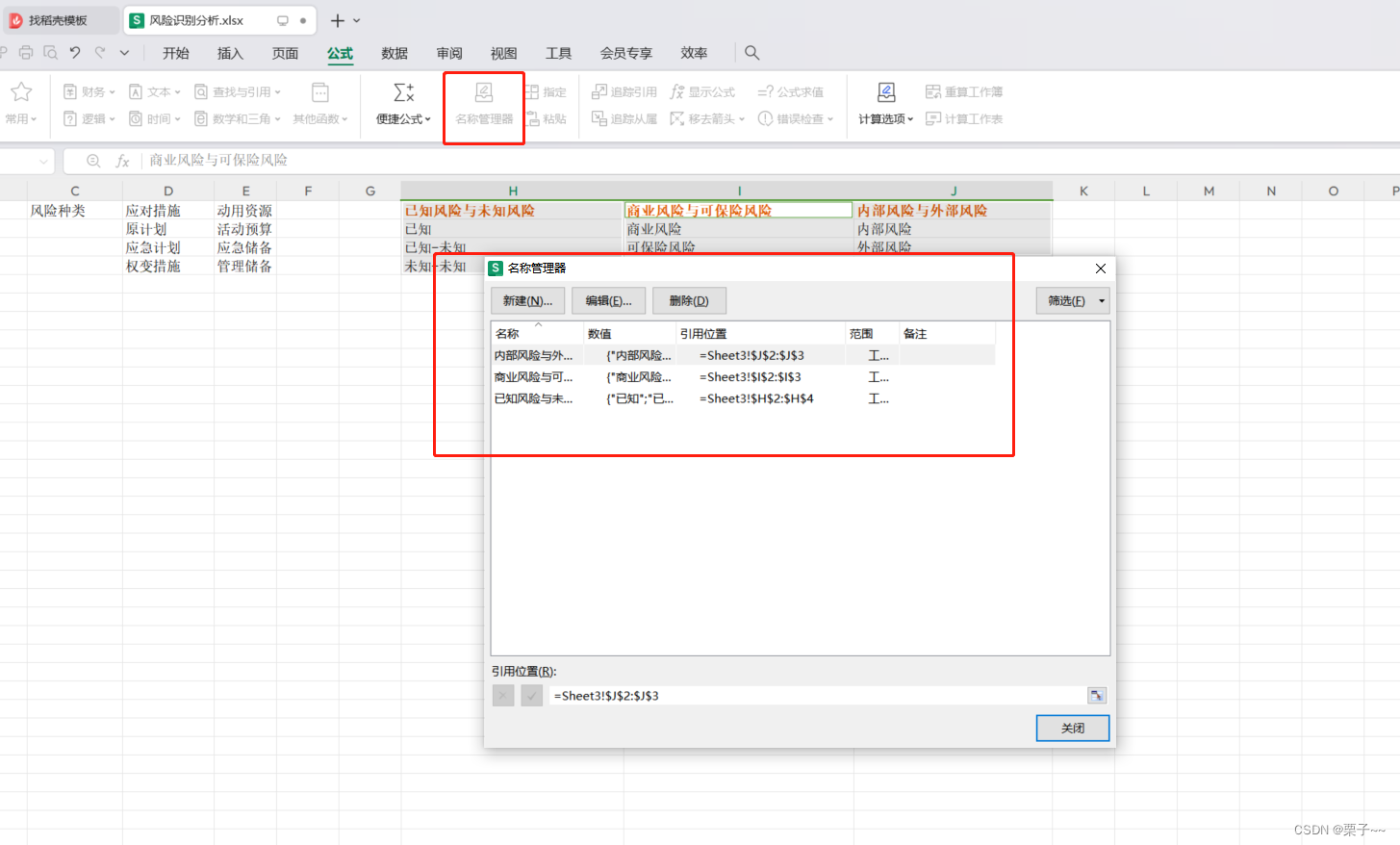Expand the name box dropdown
1400x845 pixels.
pyautogui.click(x=43, y=161)
